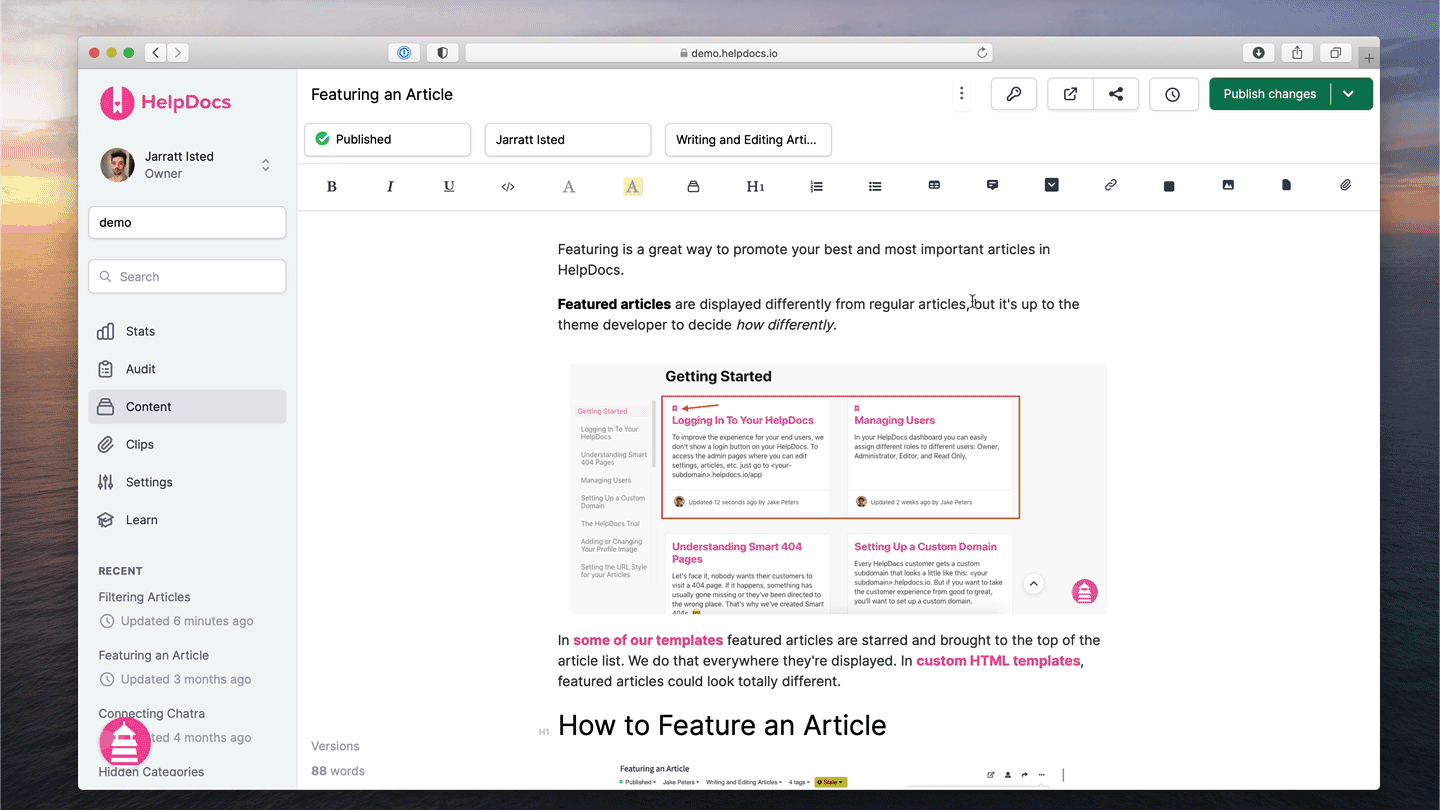Insert a collapsible dropdown section
This screenshot has height=810, width=1440.
1051,185
